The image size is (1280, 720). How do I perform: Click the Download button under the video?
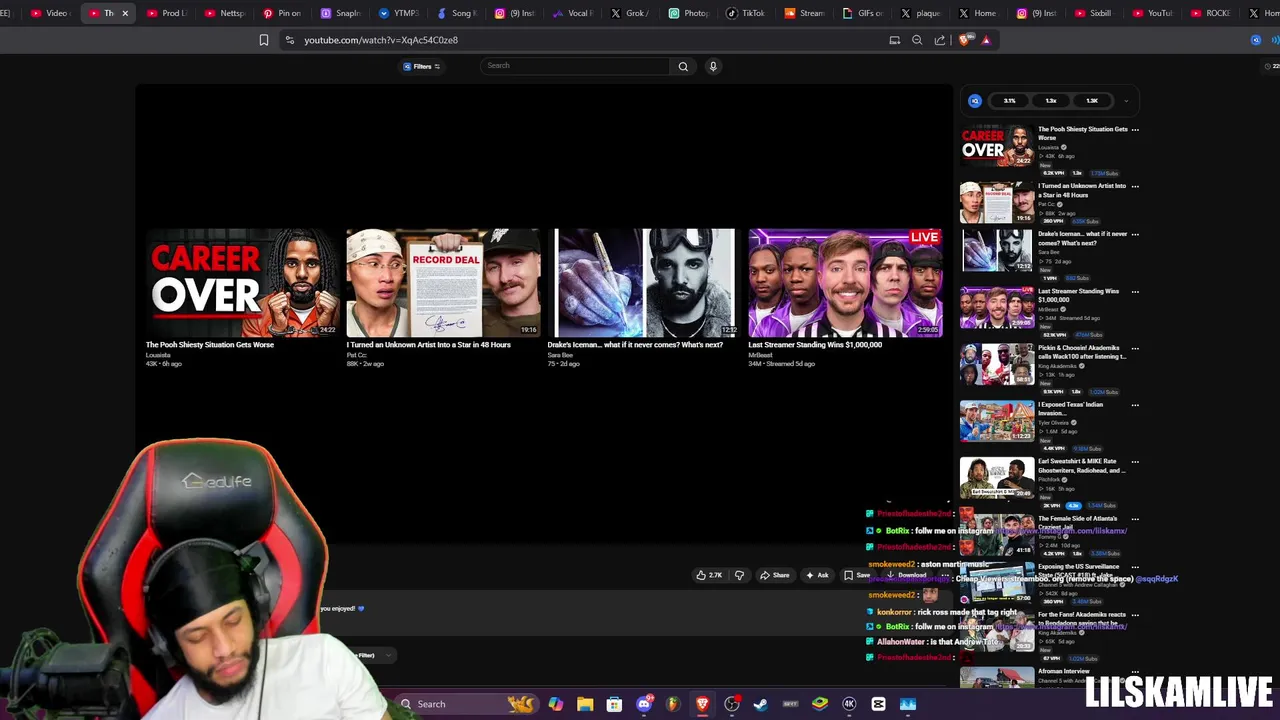[907, 575]
